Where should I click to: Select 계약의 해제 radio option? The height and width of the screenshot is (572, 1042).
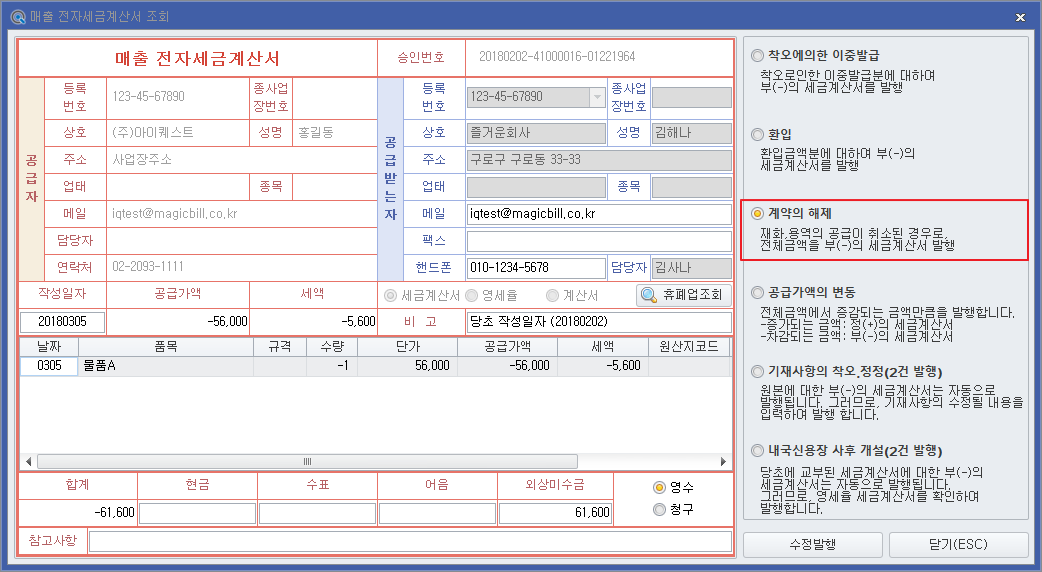757,214
